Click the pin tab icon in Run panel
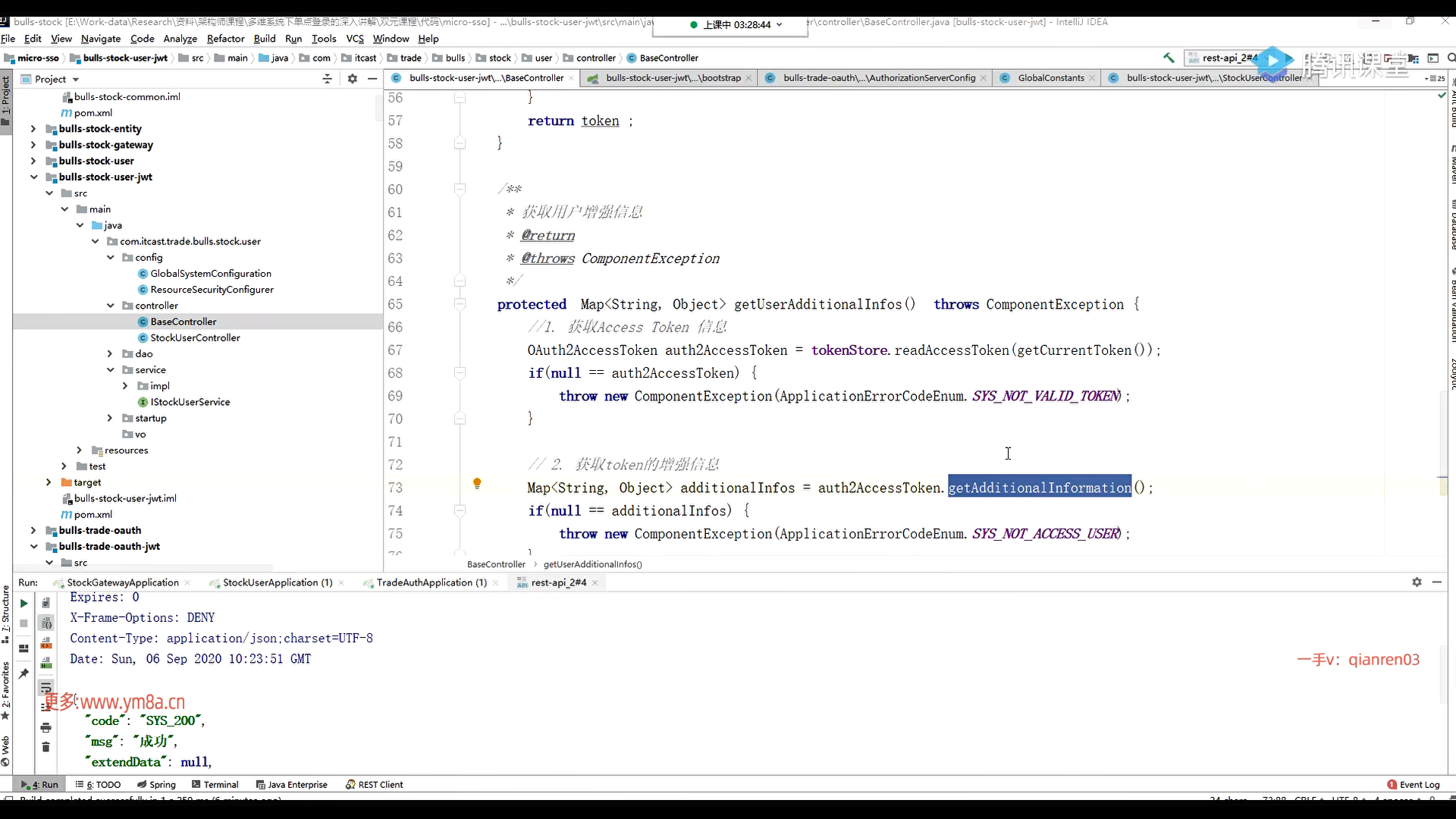 24,673
